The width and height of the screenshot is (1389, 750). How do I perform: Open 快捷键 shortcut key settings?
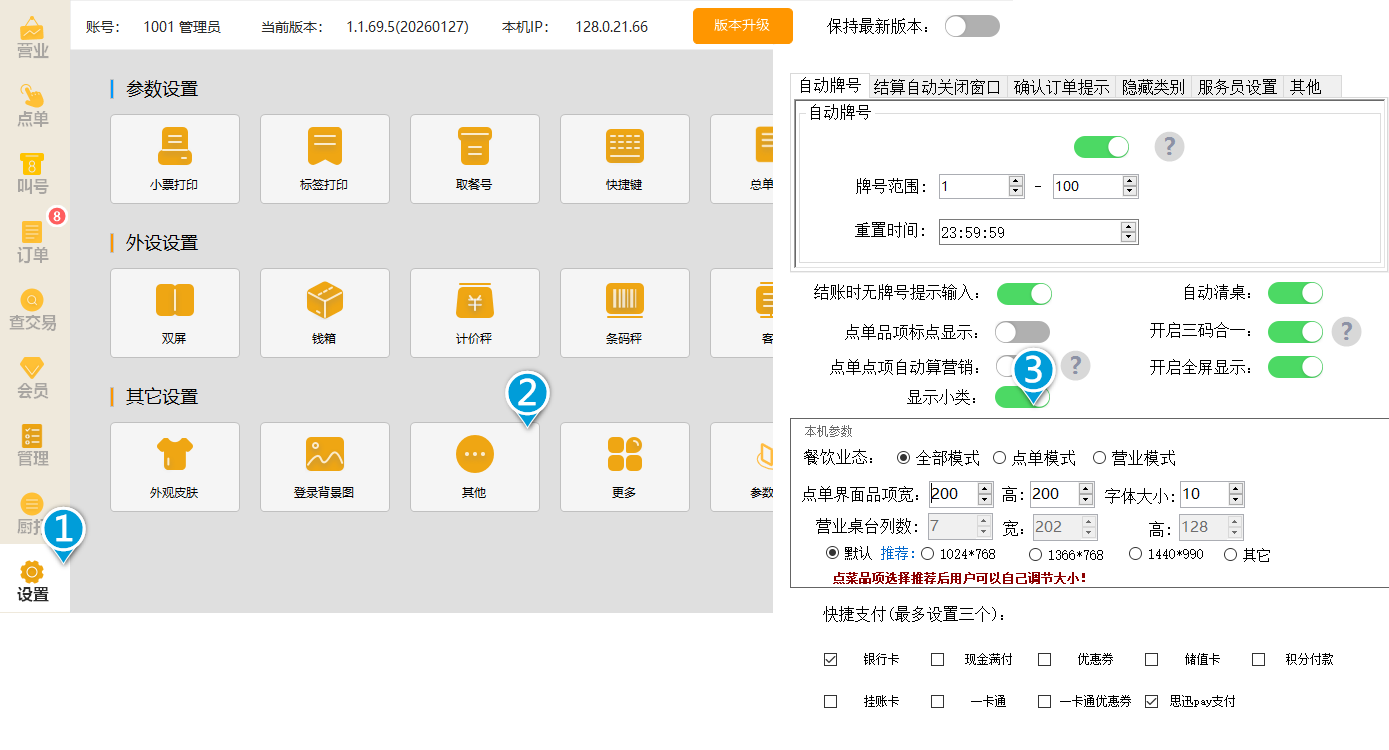click(624, 159)
